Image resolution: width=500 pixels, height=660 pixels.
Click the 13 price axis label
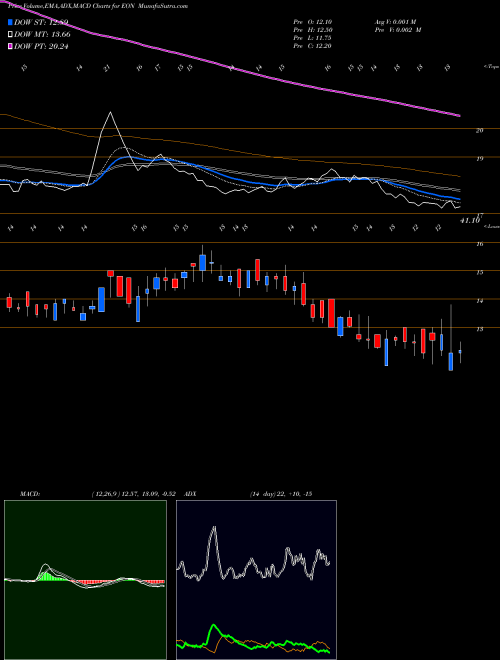coord(479,329)
